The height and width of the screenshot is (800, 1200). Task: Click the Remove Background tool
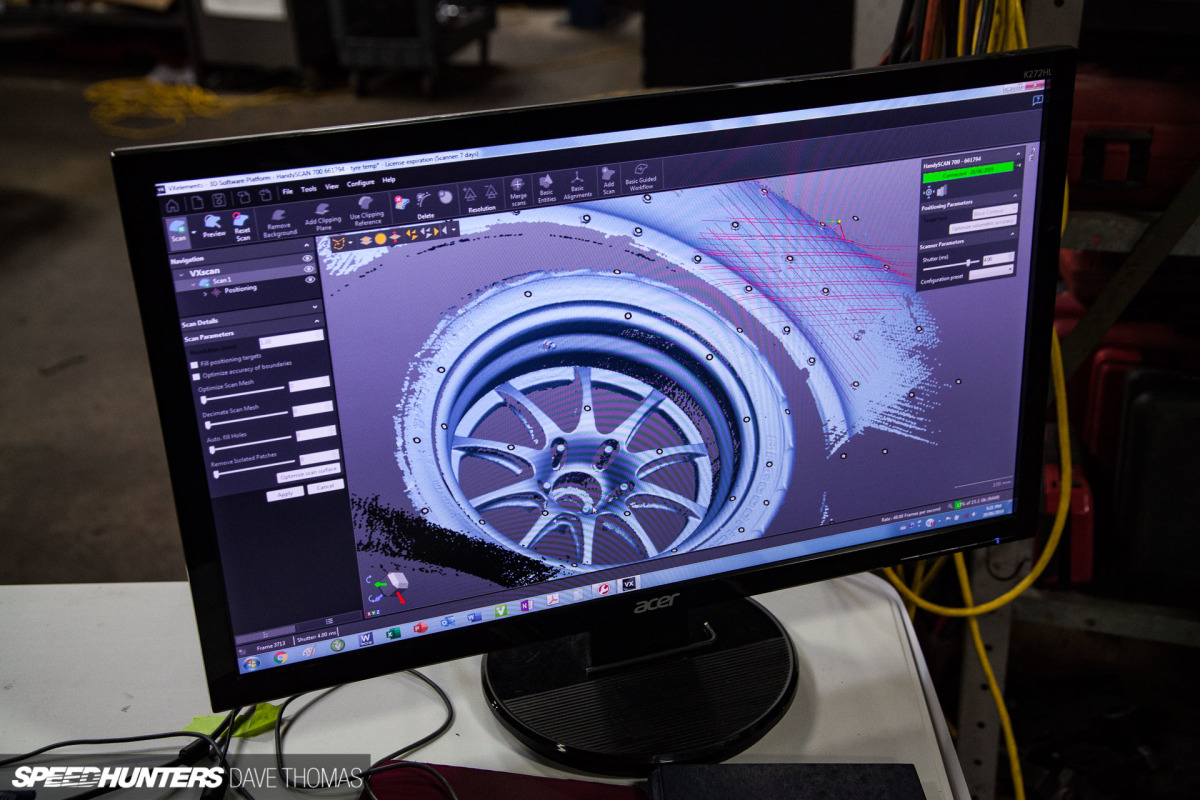(x=280, y=222)
